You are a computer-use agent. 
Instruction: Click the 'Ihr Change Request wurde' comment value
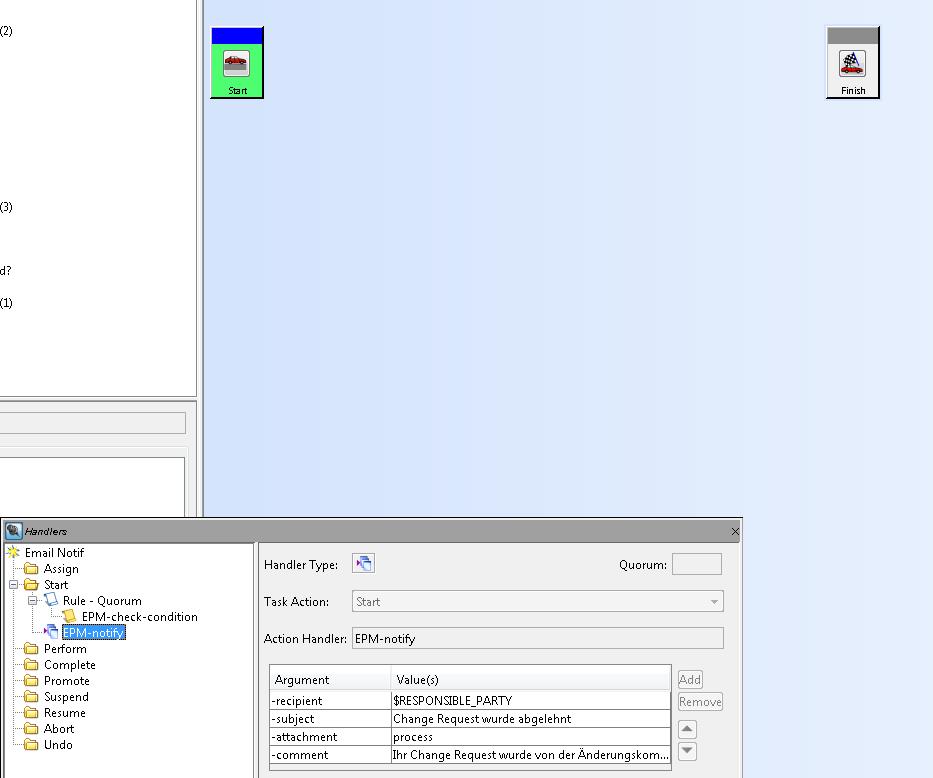(x=531, y=754)
